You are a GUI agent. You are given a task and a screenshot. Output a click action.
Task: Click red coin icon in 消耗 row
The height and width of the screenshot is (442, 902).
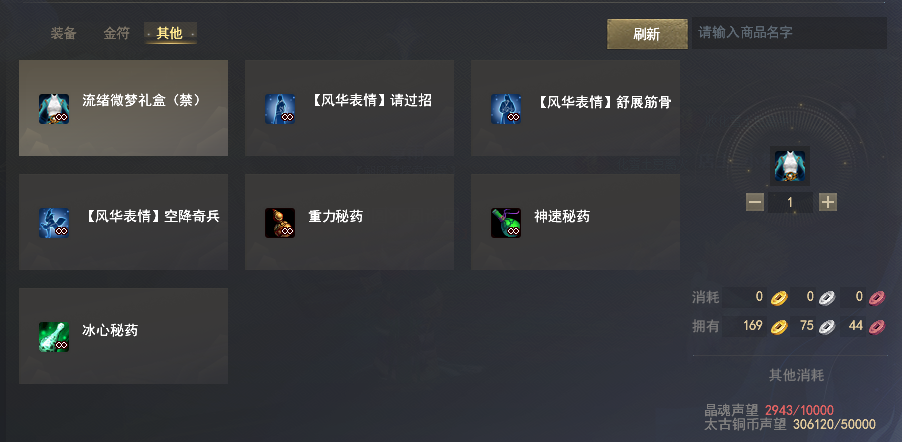click(x=876, y=298)
